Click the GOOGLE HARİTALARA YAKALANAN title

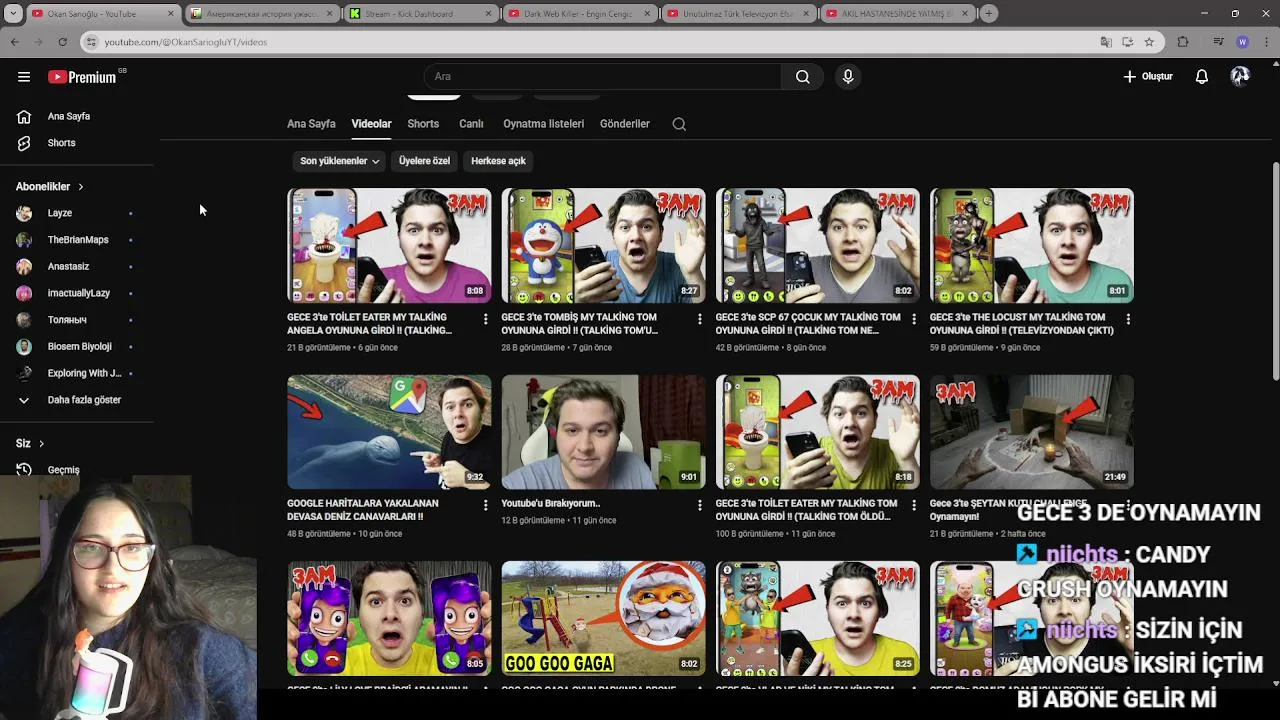pyautogui.click(x=363, y=510)
